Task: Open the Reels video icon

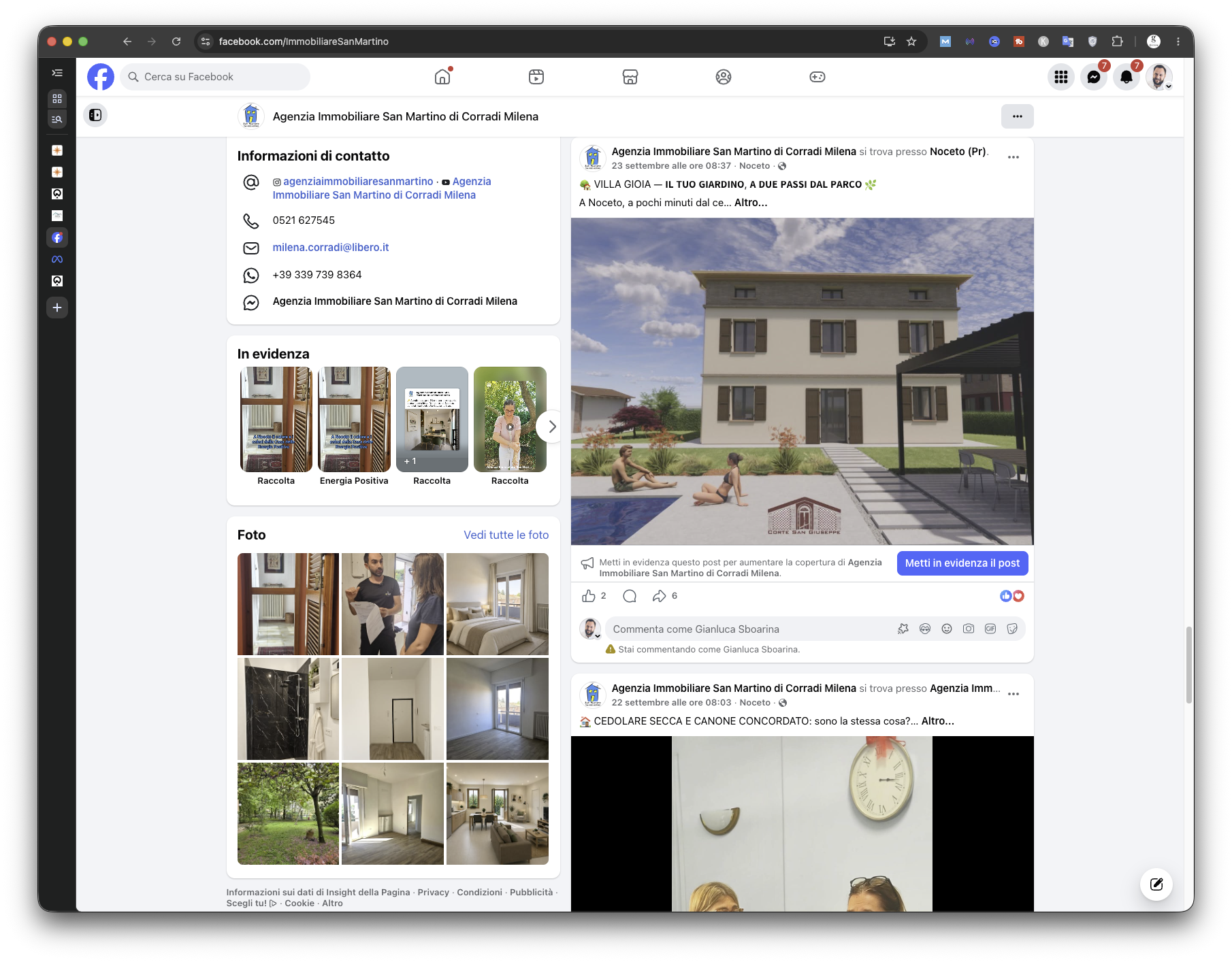Action: point(536,77)
